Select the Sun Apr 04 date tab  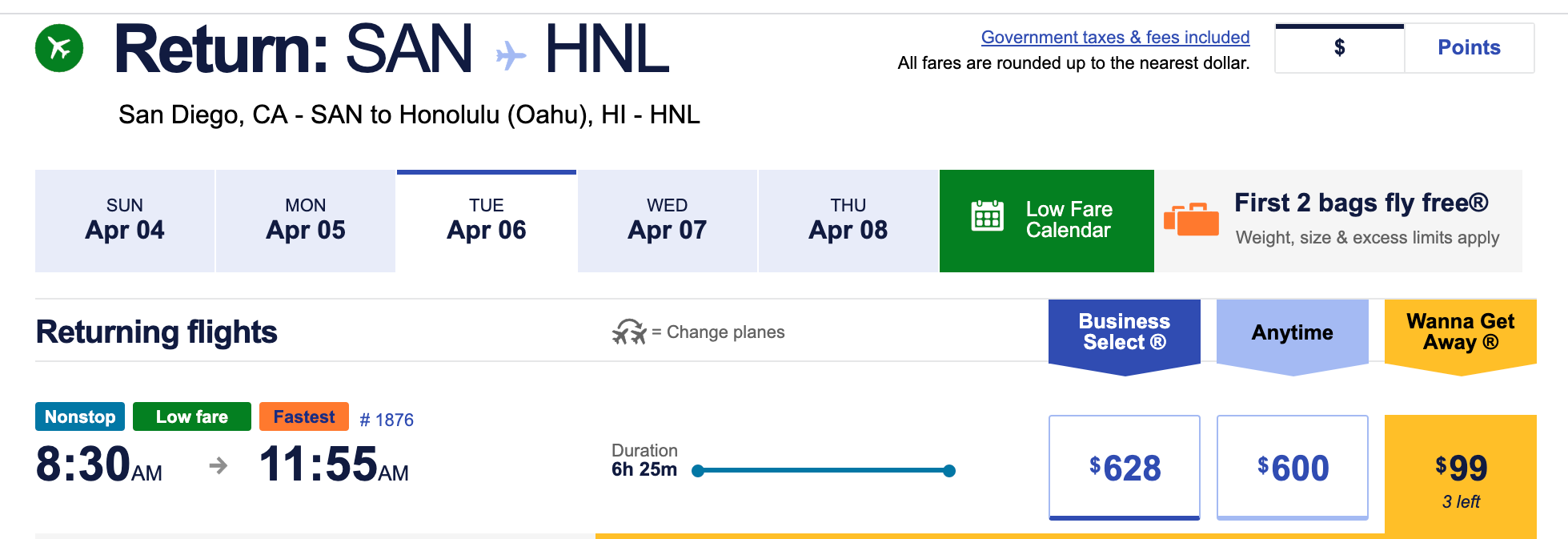[125, 221]
